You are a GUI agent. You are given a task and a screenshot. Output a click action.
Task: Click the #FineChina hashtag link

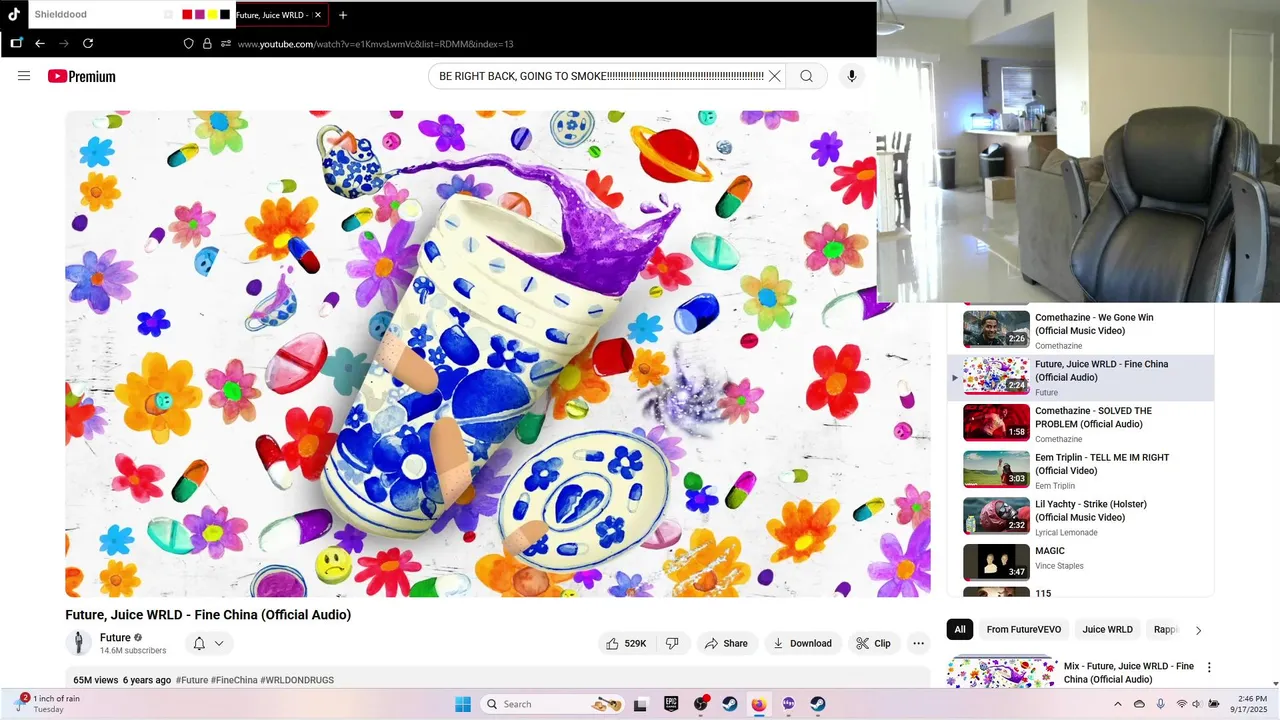pos(234,680)
